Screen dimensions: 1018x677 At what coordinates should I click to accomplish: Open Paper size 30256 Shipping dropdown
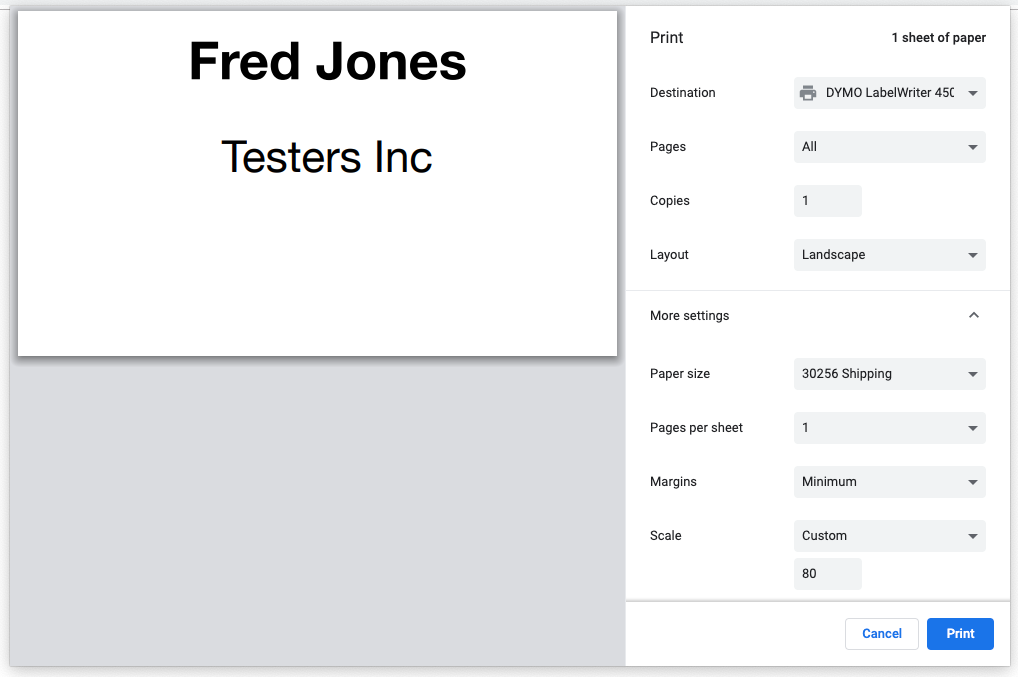point(889,374)
